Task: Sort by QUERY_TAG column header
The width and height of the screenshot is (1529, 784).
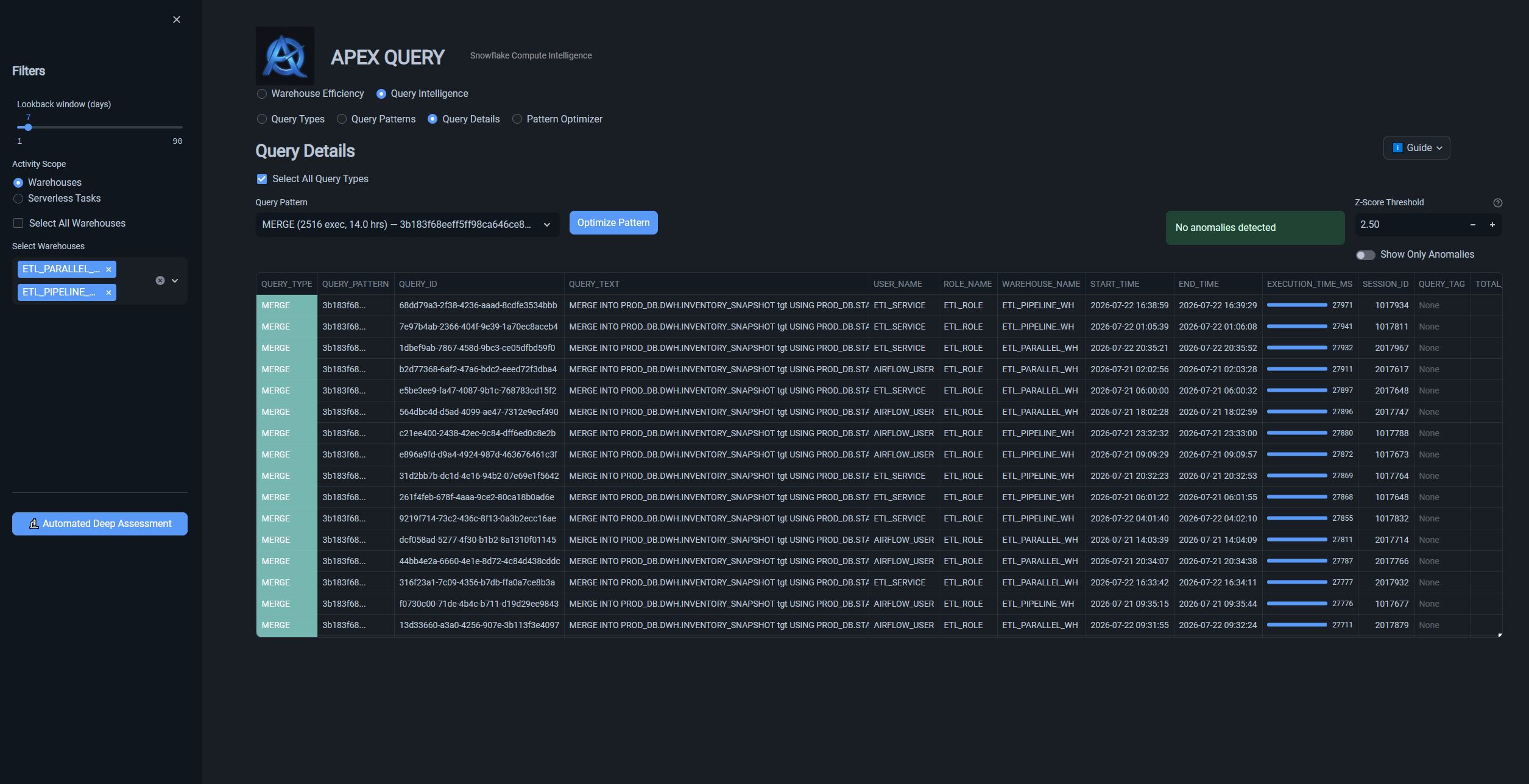Action: 1441,284
